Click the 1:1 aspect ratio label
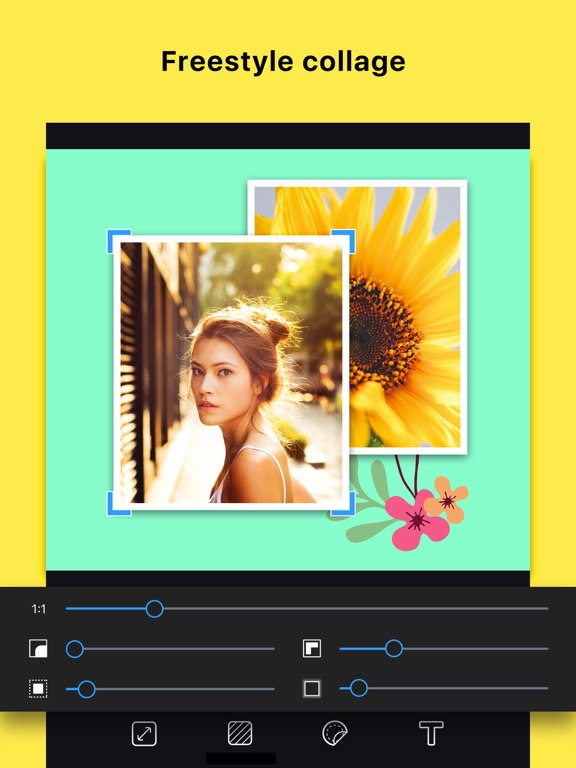Viewport: 576px width, 768px height. [39, 609]
